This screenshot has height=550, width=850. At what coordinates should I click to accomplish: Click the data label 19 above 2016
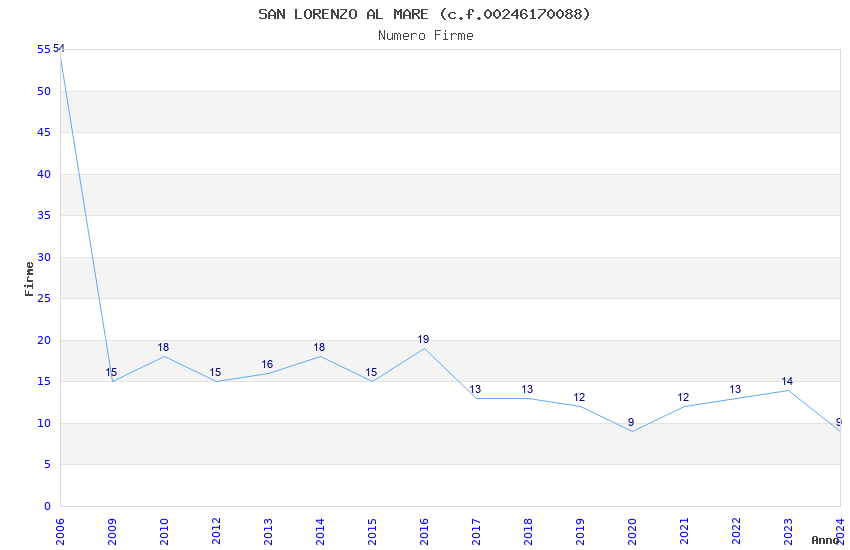[x=423, y=340]
